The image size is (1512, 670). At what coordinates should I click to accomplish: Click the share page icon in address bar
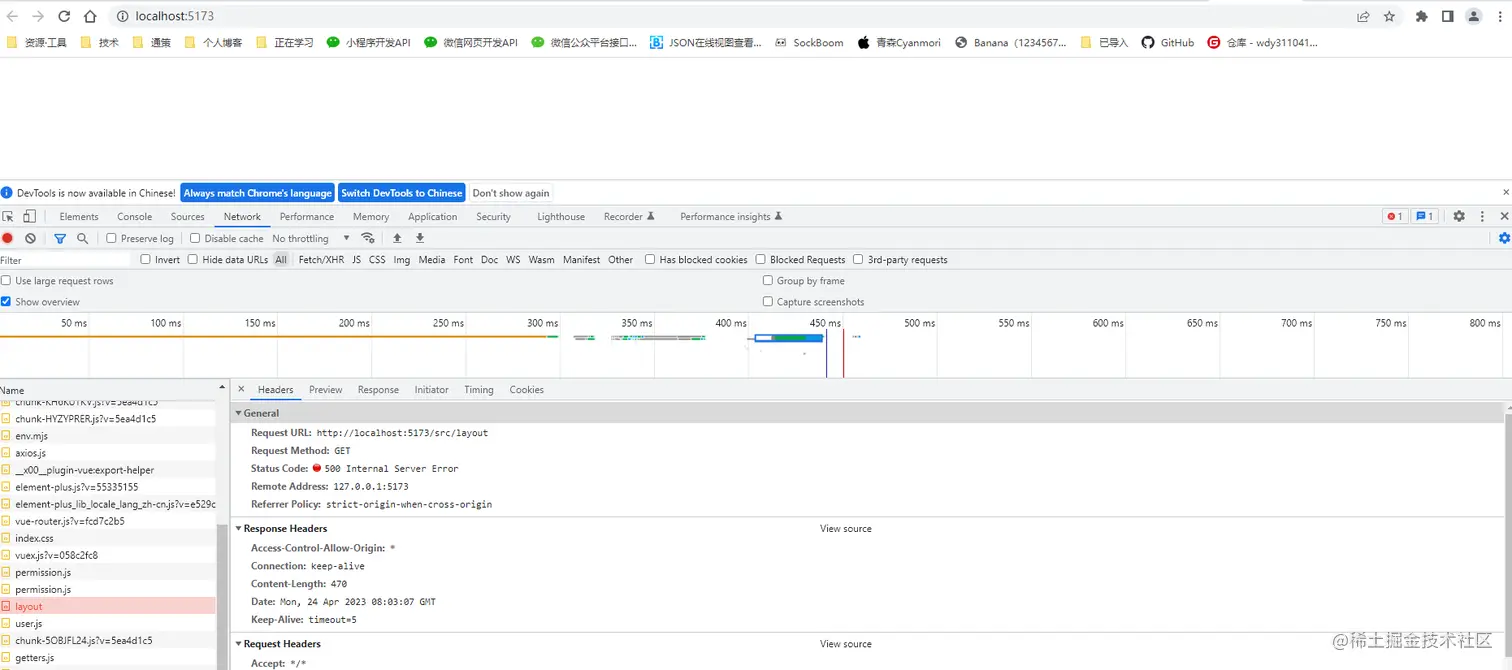pos(1363,16)
